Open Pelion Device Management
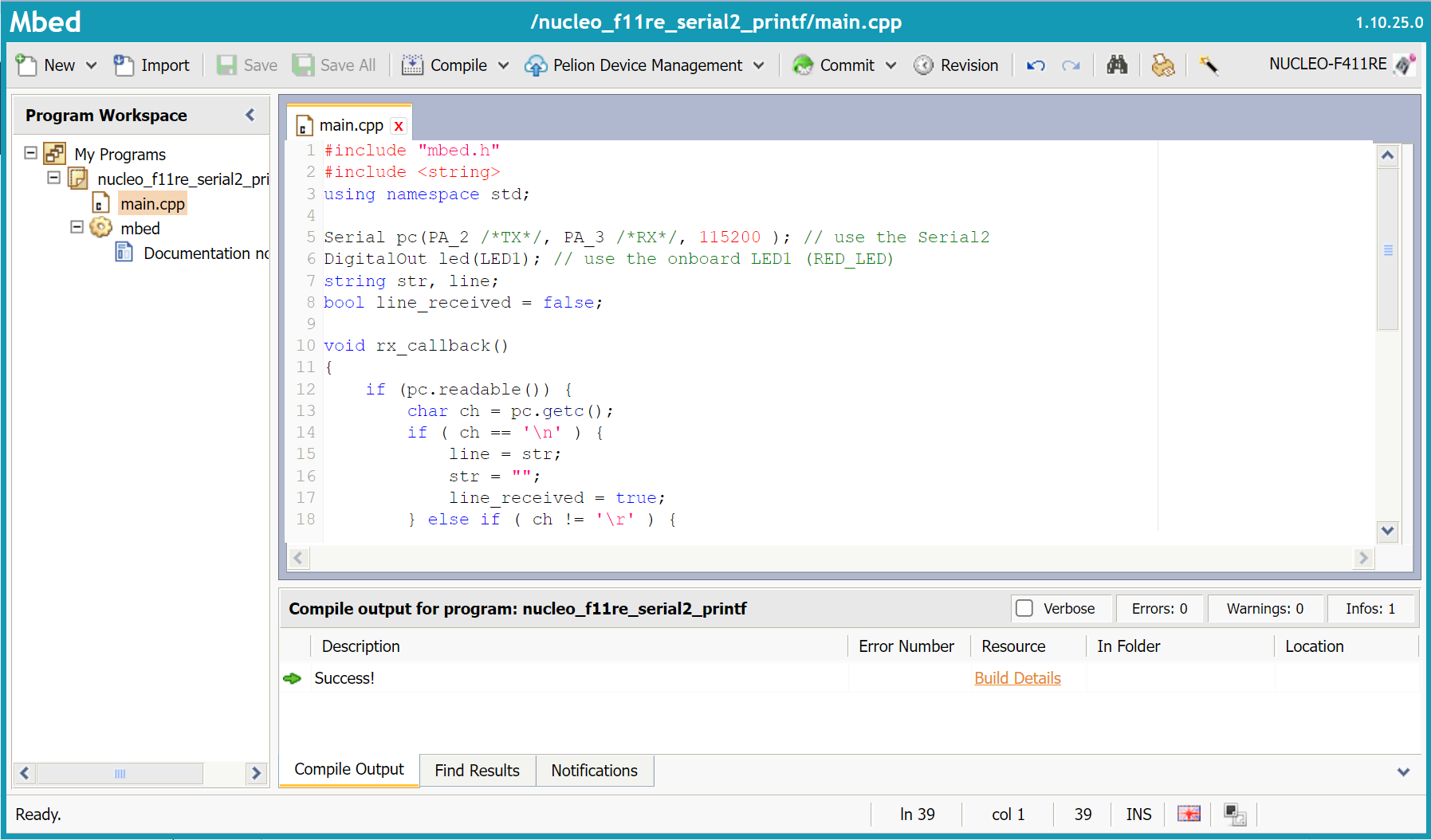 coord(634,65)
